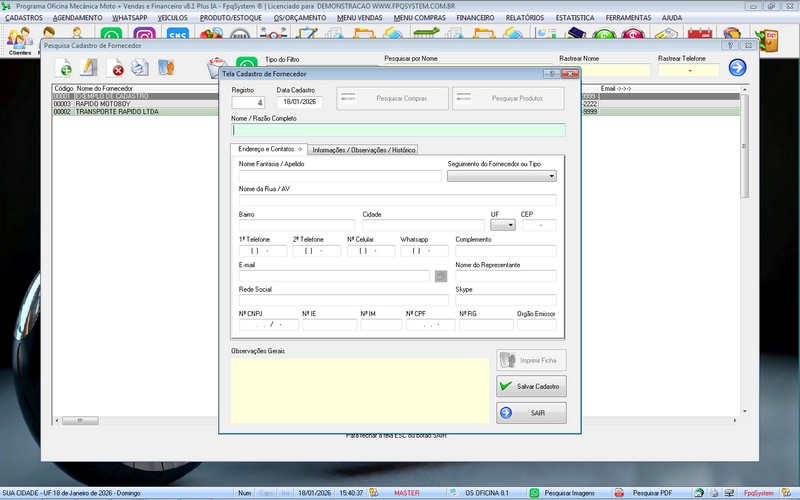Click the Observações Gerais yellow text area

(360, 390)
